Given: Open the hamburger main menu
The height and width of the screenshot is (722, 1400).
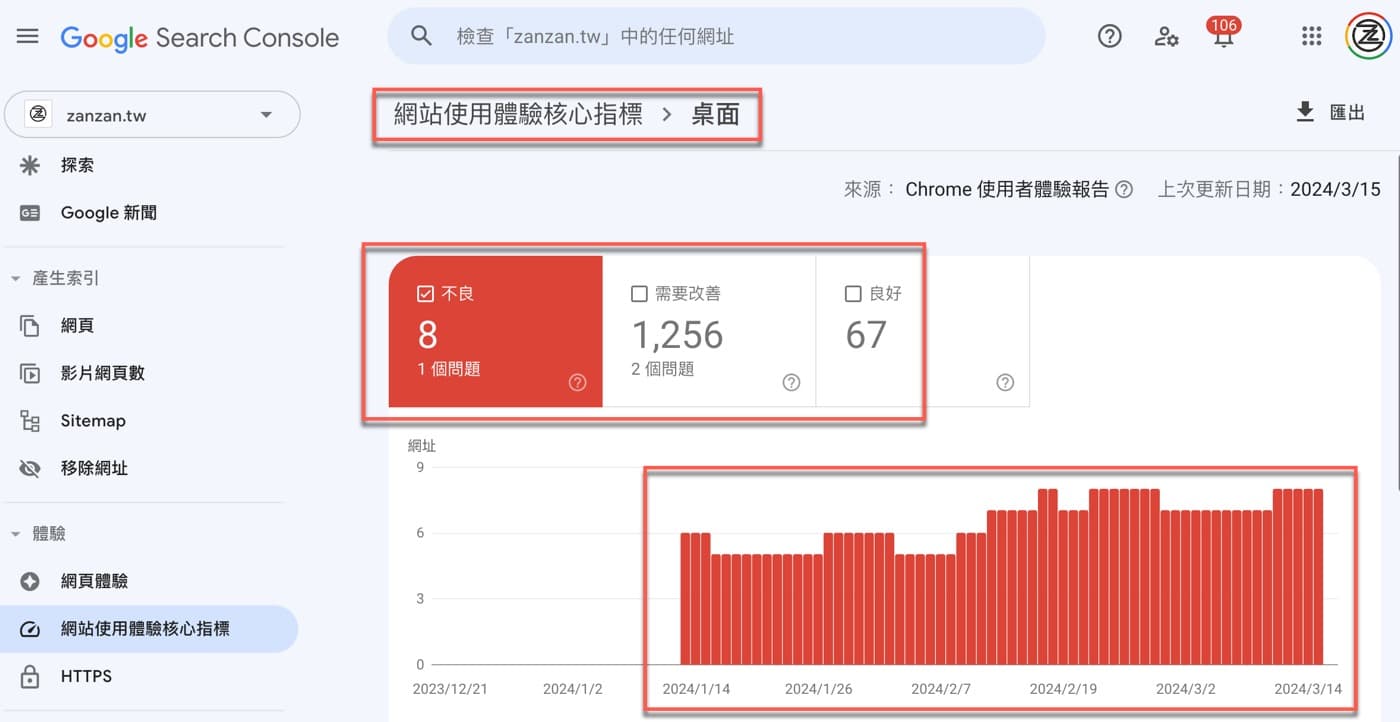Looking at the screenshot, I should coord(28,37).
